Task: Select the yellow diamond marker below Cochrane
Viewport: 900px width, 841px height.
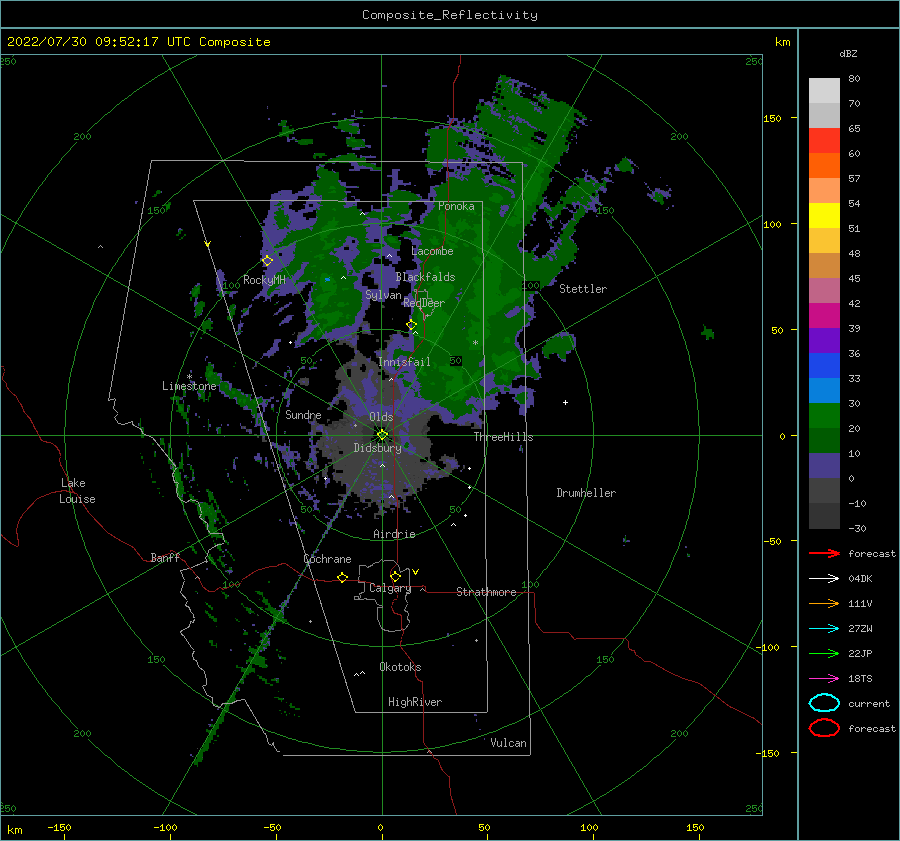Action: (342, 577)
